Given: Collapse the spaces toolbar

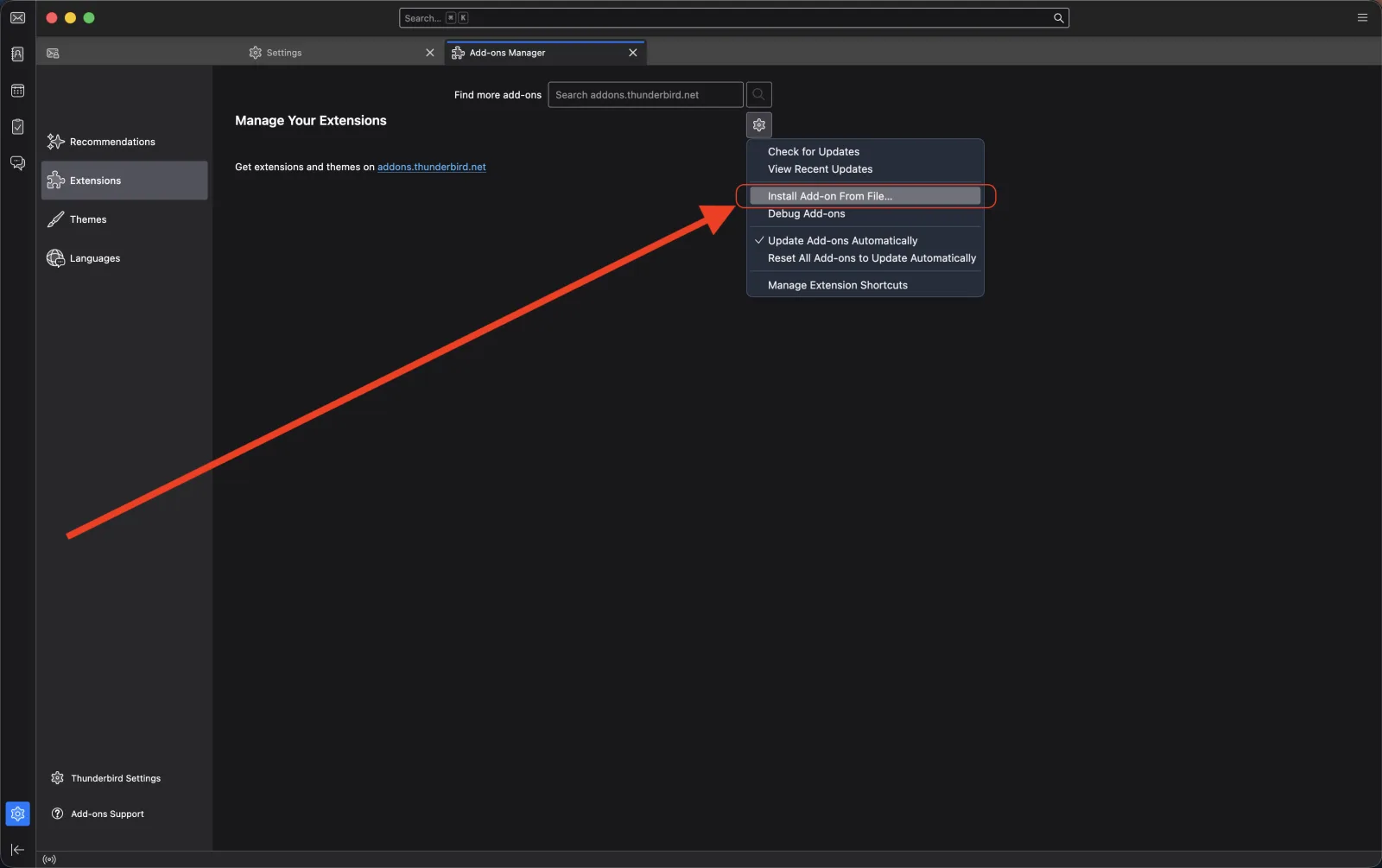Looking at the screenshot, I should [17, 850].
